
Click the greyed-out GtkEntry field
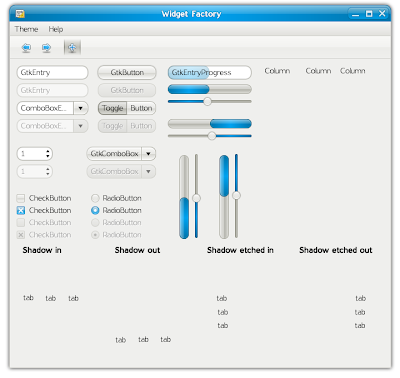[52, 90]
